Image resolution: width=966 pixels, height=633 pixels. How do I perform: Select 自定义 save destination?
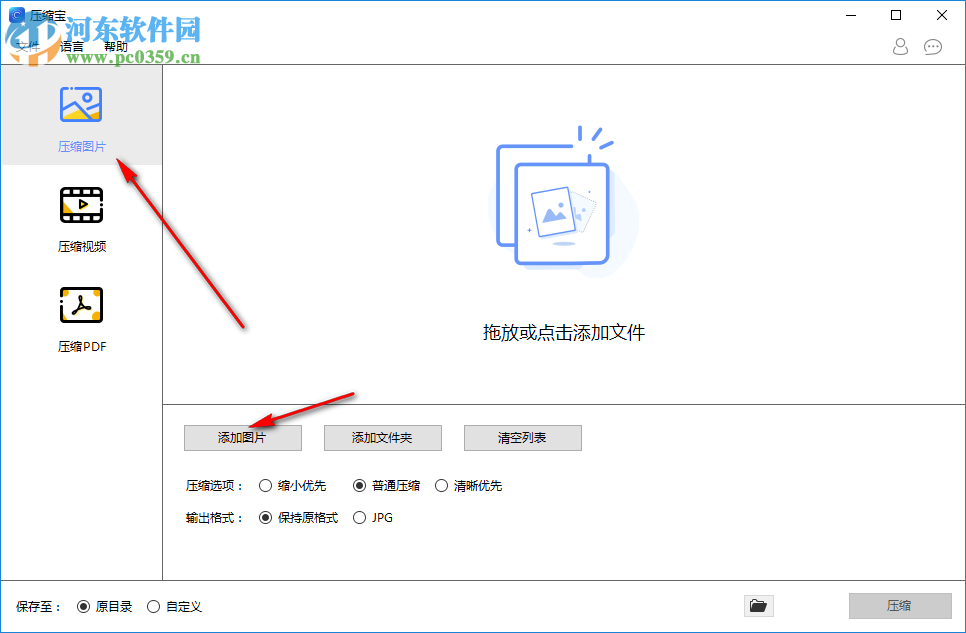[153, 606]
